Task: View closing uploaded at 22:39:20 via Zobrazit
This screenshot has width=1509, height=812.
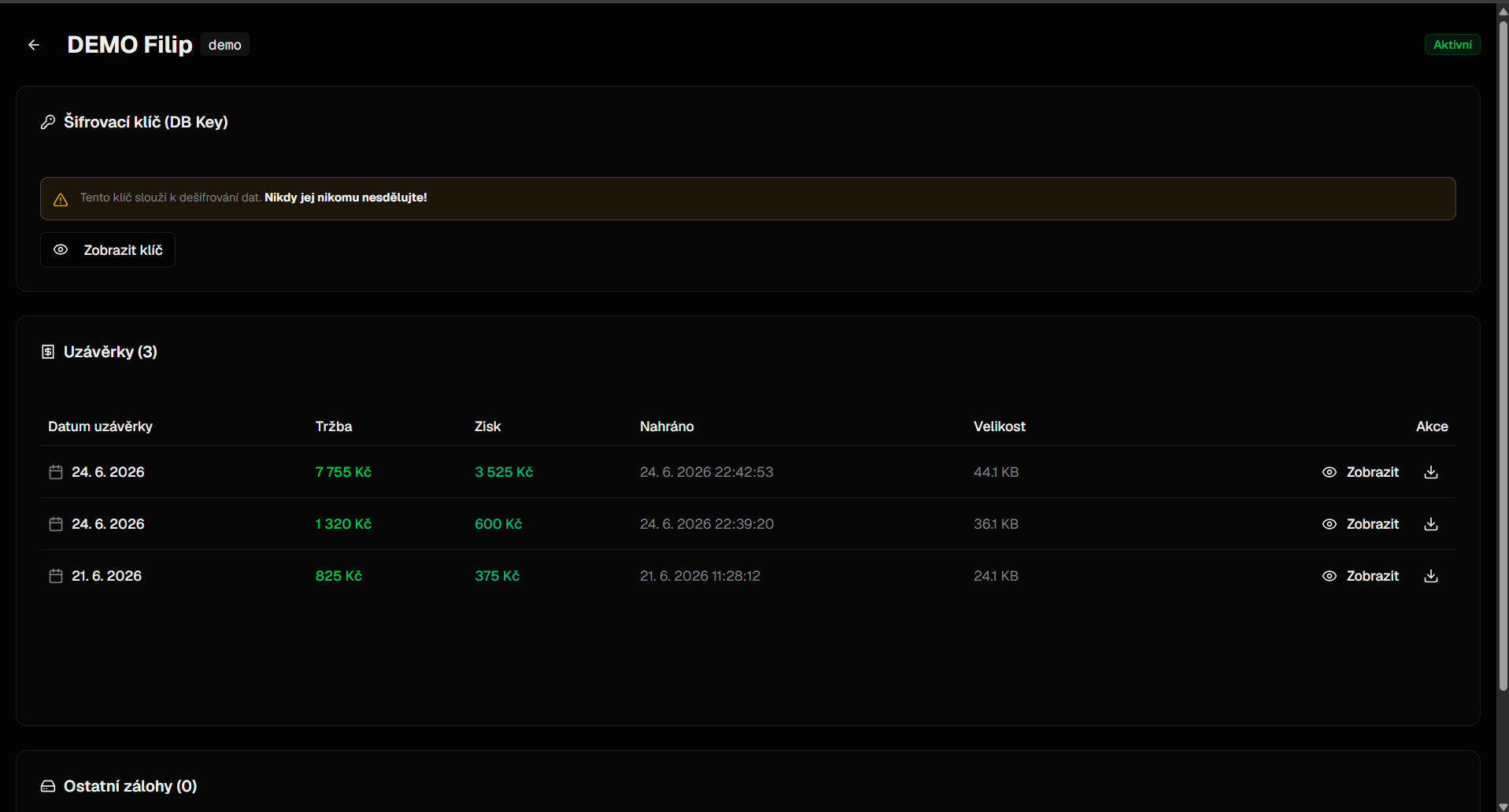Action: (x=1360, y=524)
